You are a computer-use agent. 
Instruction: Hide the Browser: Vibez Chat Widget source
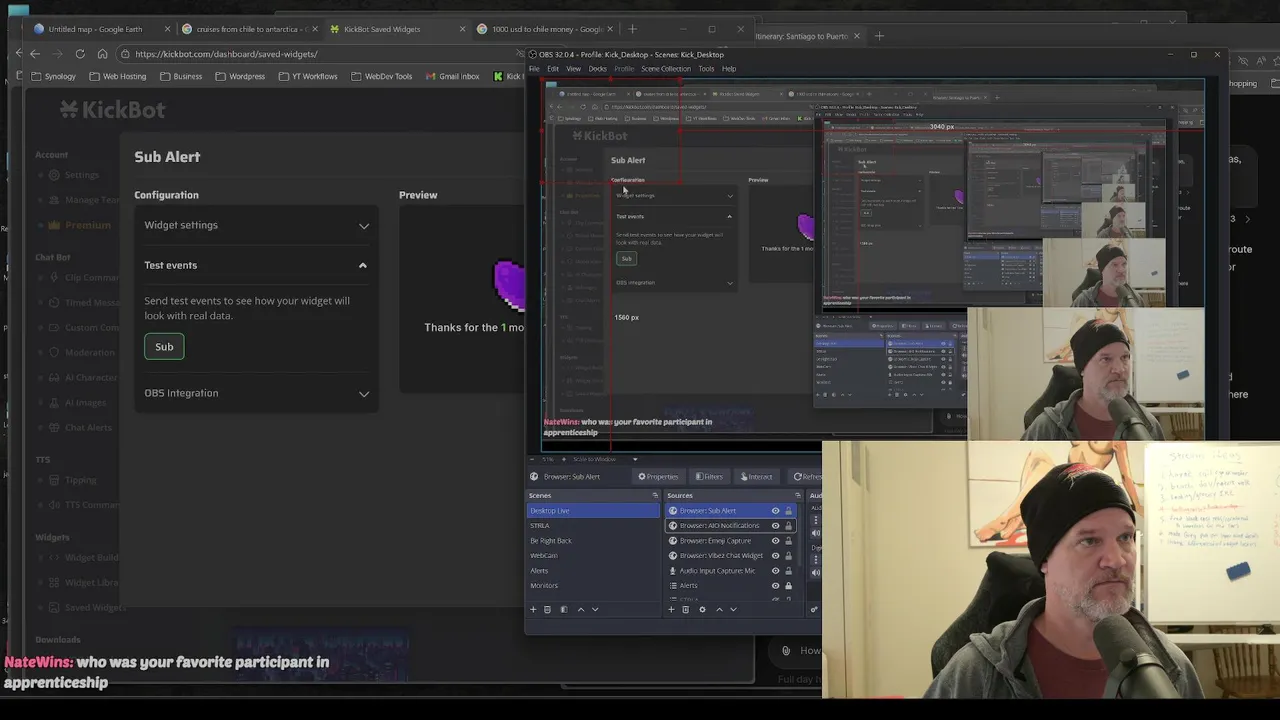(775, 556)
